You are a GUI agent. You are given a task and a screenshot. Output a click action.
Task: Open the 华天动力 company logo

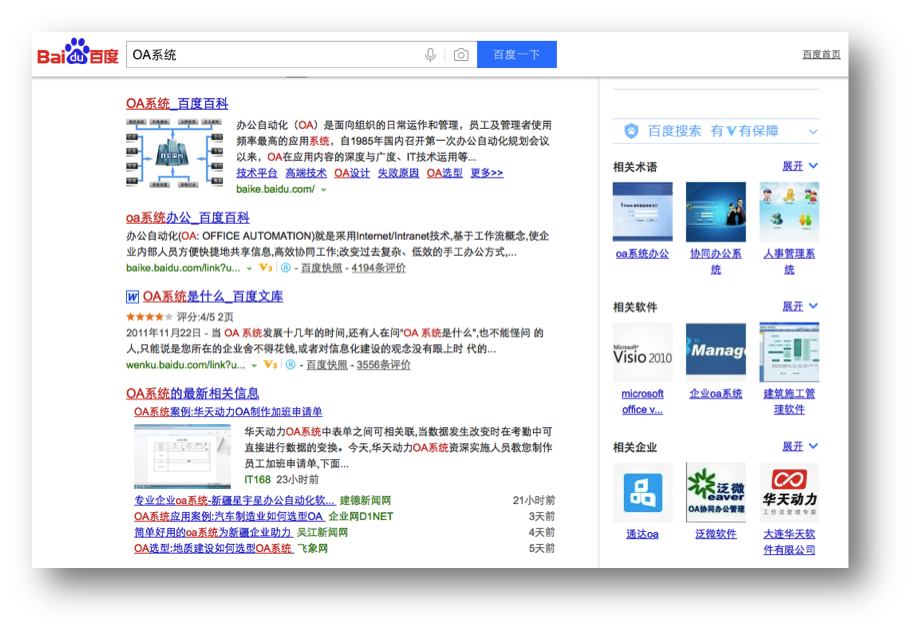tap(789, 493)
